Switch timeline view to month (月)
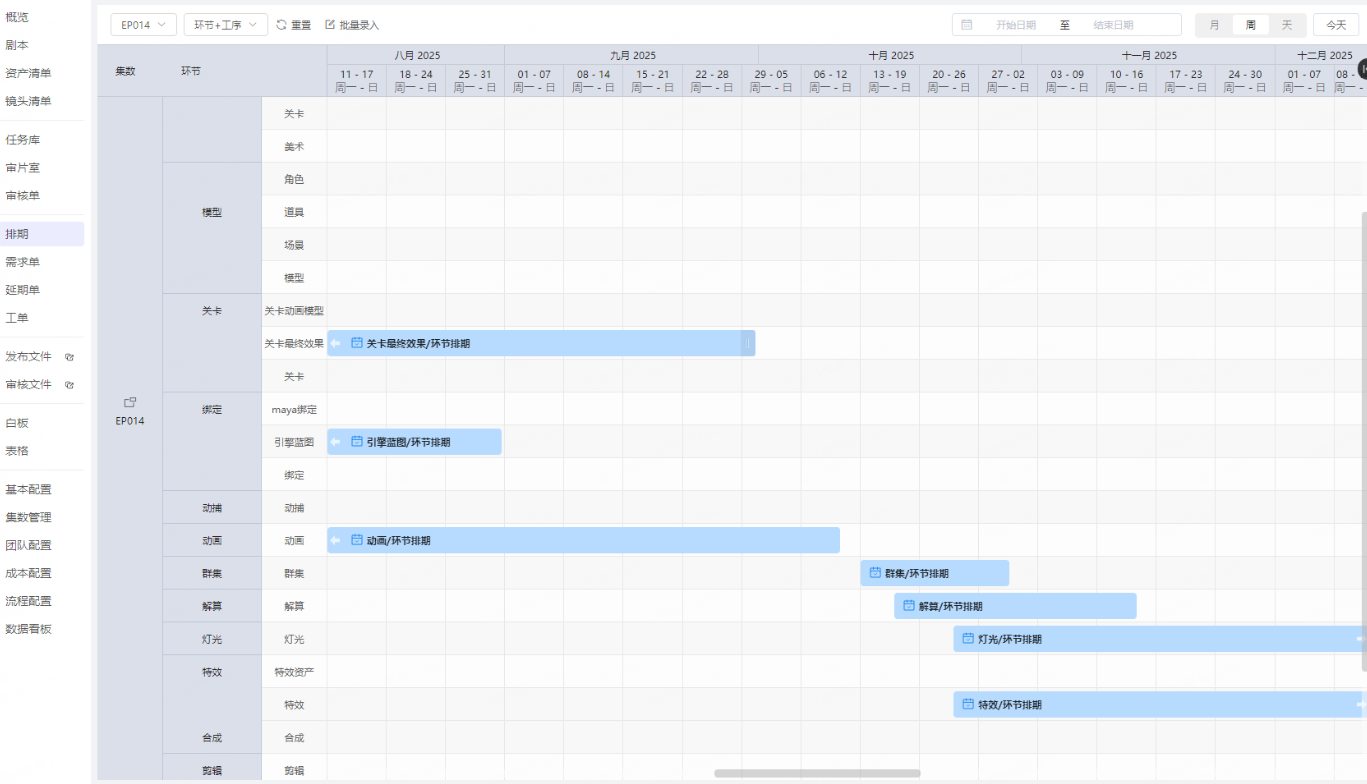 click(1214, 25)
